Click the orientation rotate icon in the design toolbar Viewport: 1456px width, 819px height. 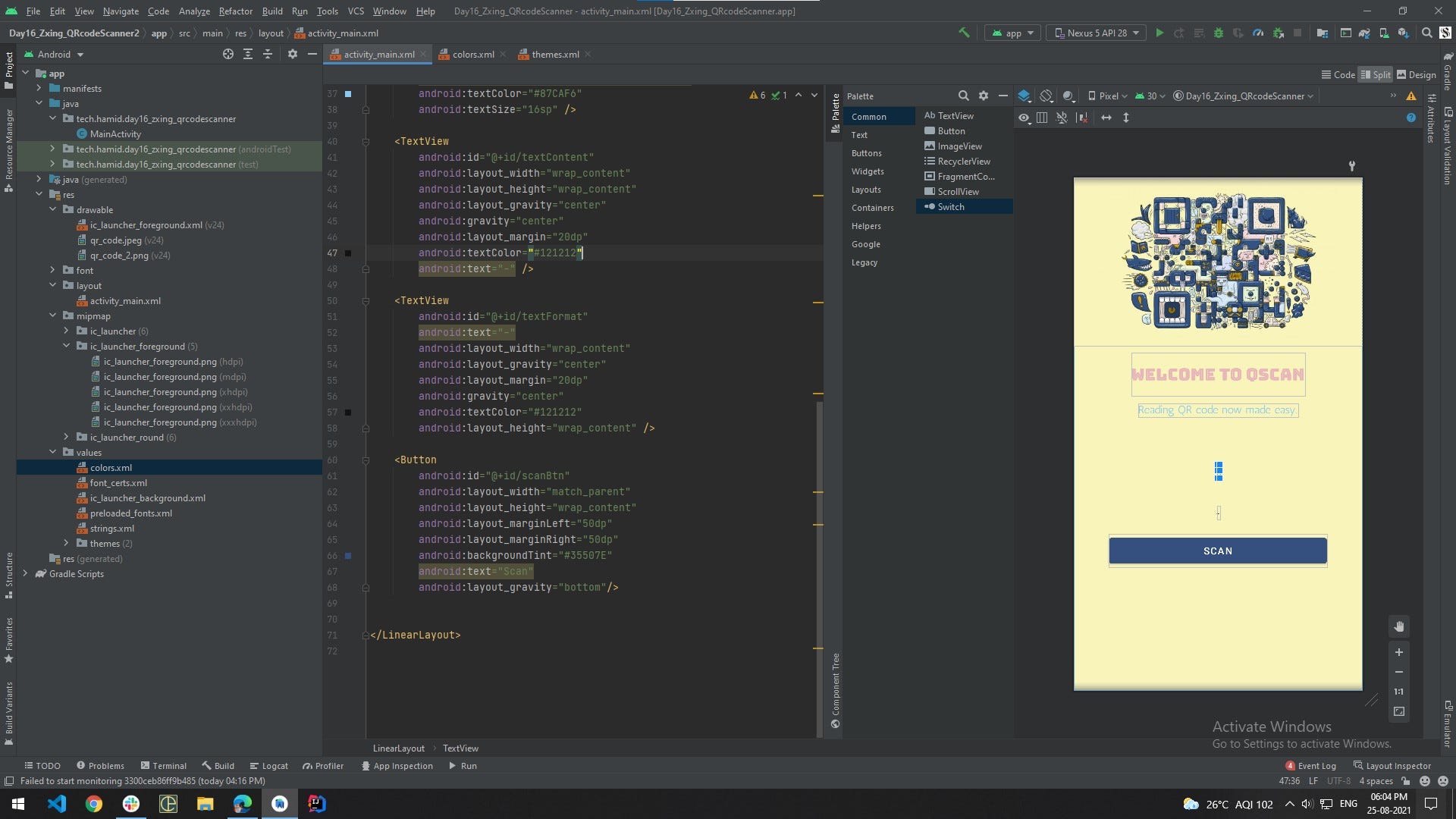(x=1046, y=96)
